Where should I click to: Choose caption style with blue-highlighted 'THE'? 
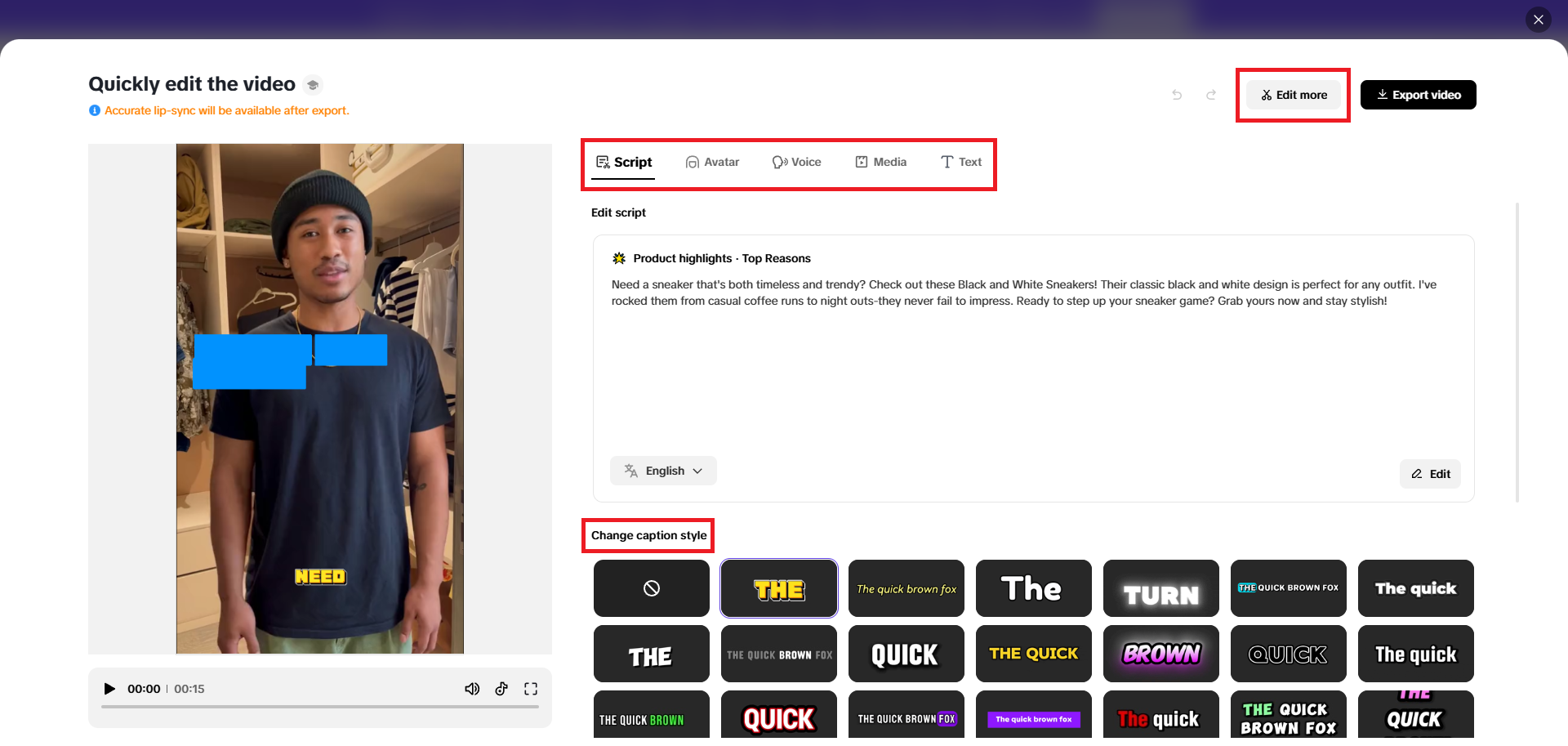click(1289, 588)
